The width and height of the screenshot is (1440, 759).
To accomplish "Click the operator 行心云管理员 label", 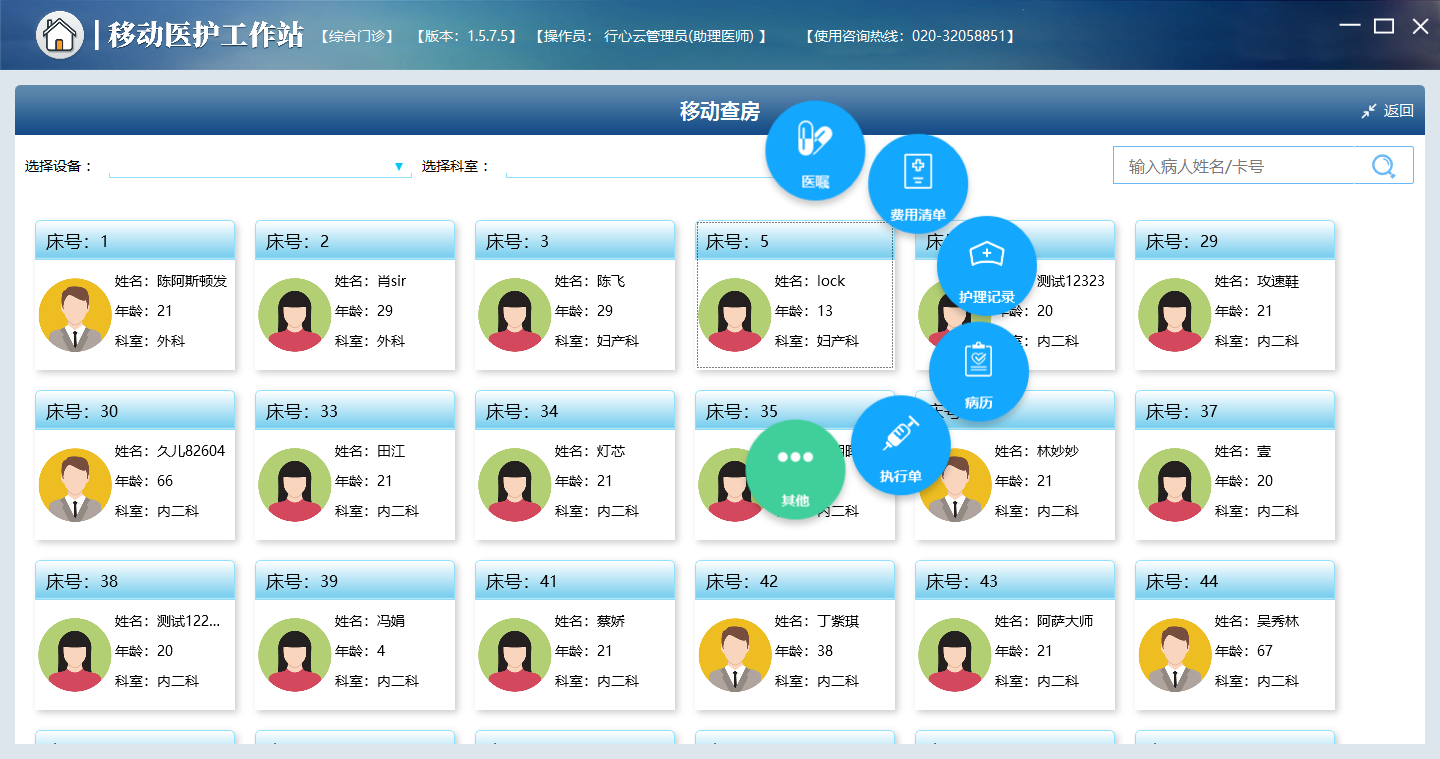I will tap(651, 36).
